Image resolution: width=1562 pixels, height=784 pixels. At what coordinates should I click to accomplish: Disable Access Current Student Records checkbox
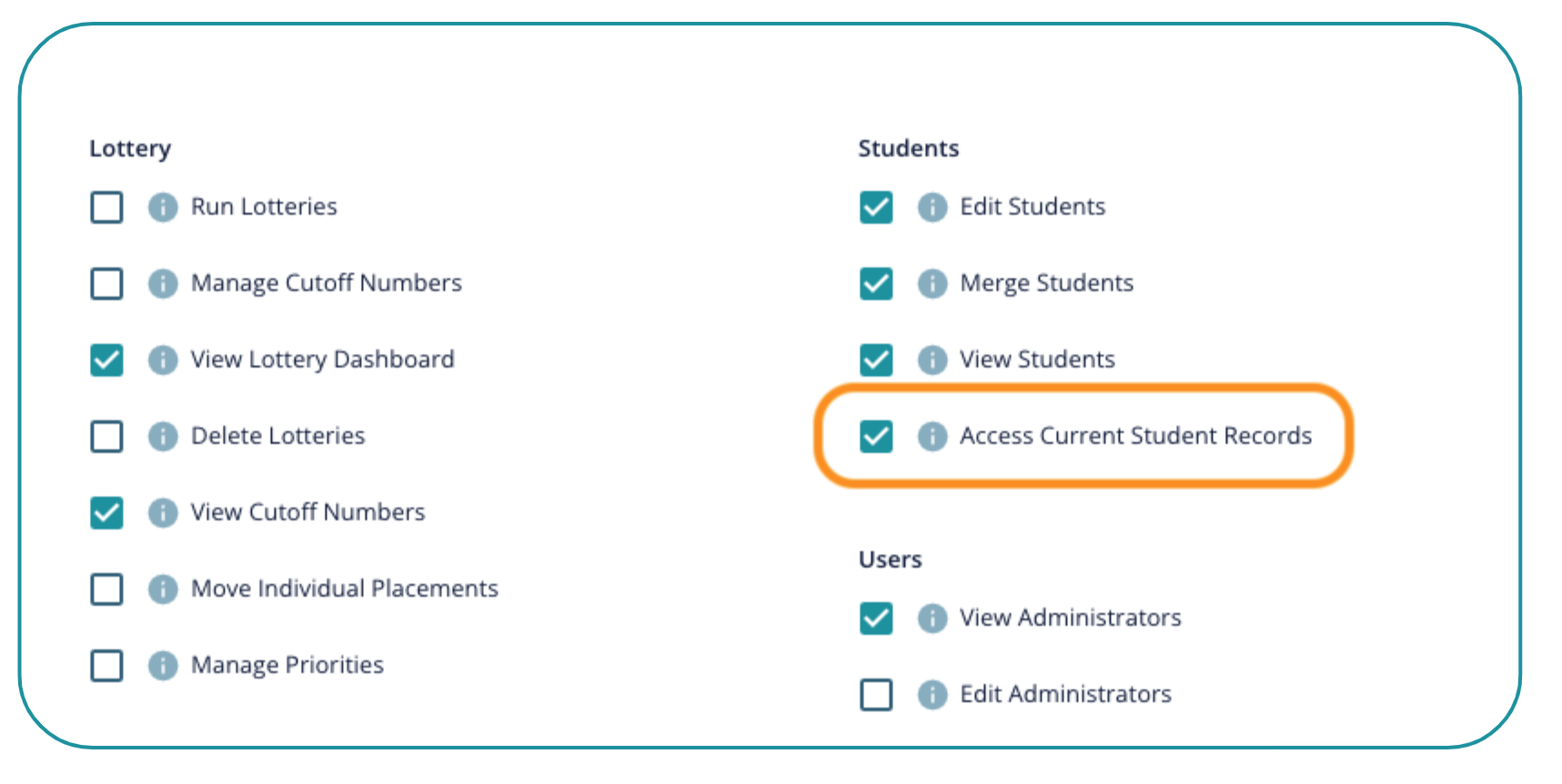[876, 437]
